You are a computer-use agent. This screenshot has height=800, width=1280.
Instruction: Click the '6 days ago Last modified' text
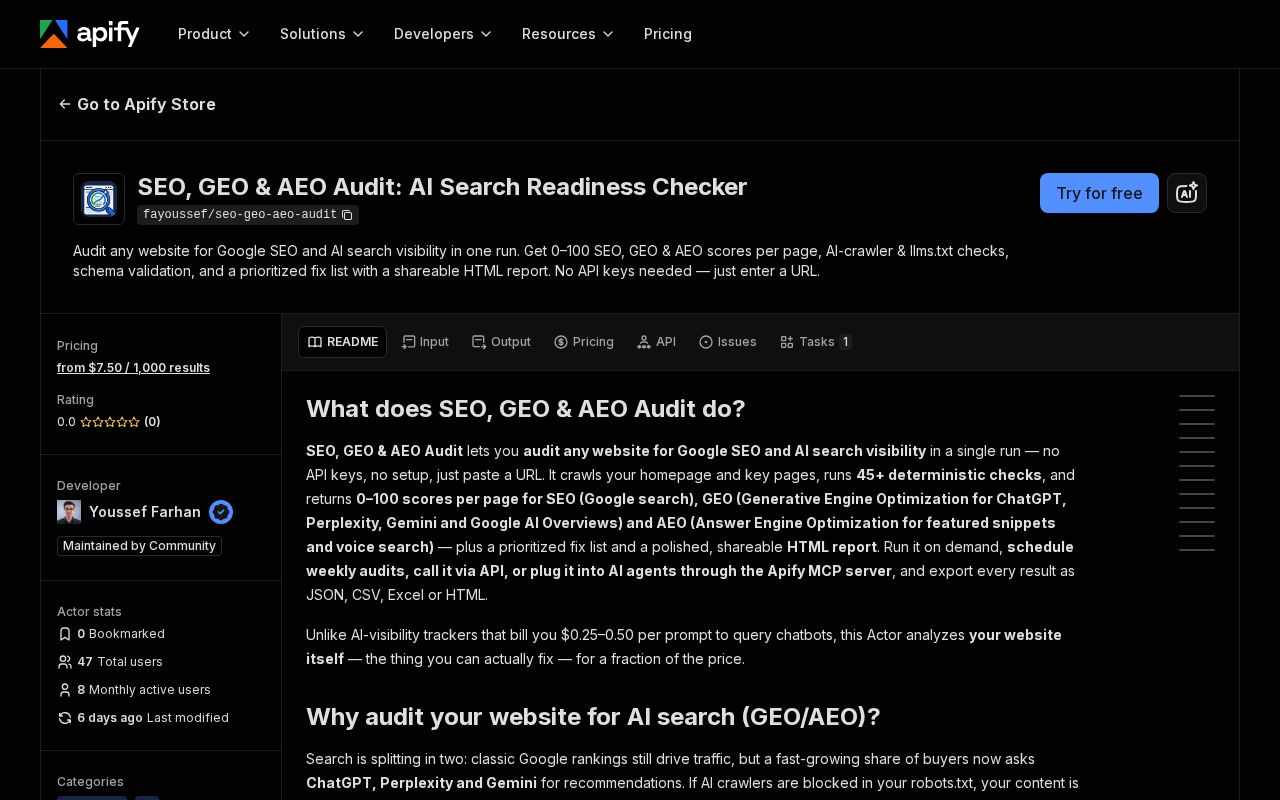153,718
